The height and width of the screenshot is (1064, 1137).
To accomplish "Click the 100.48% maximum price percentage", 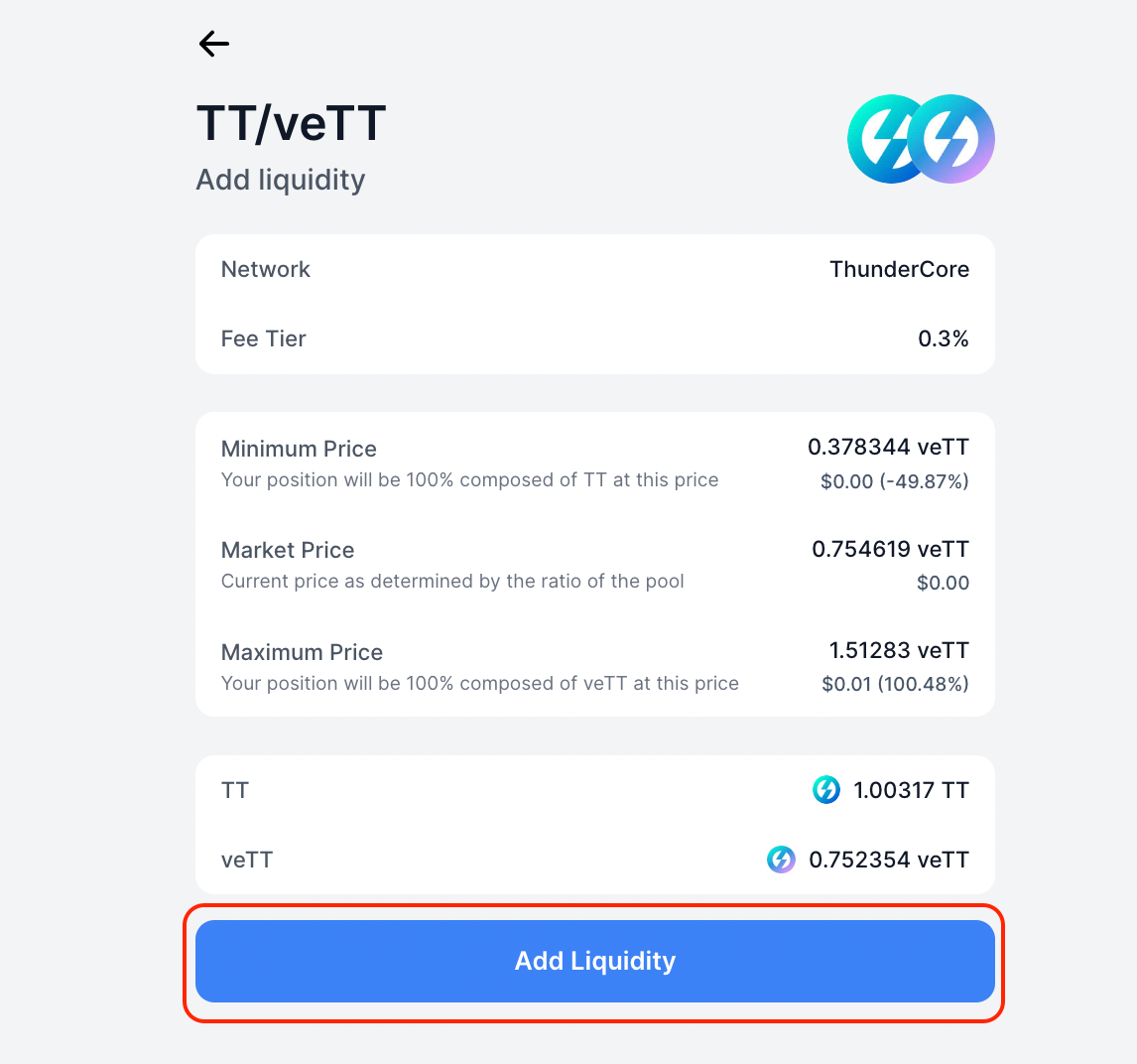I will (x=923, y=684).
